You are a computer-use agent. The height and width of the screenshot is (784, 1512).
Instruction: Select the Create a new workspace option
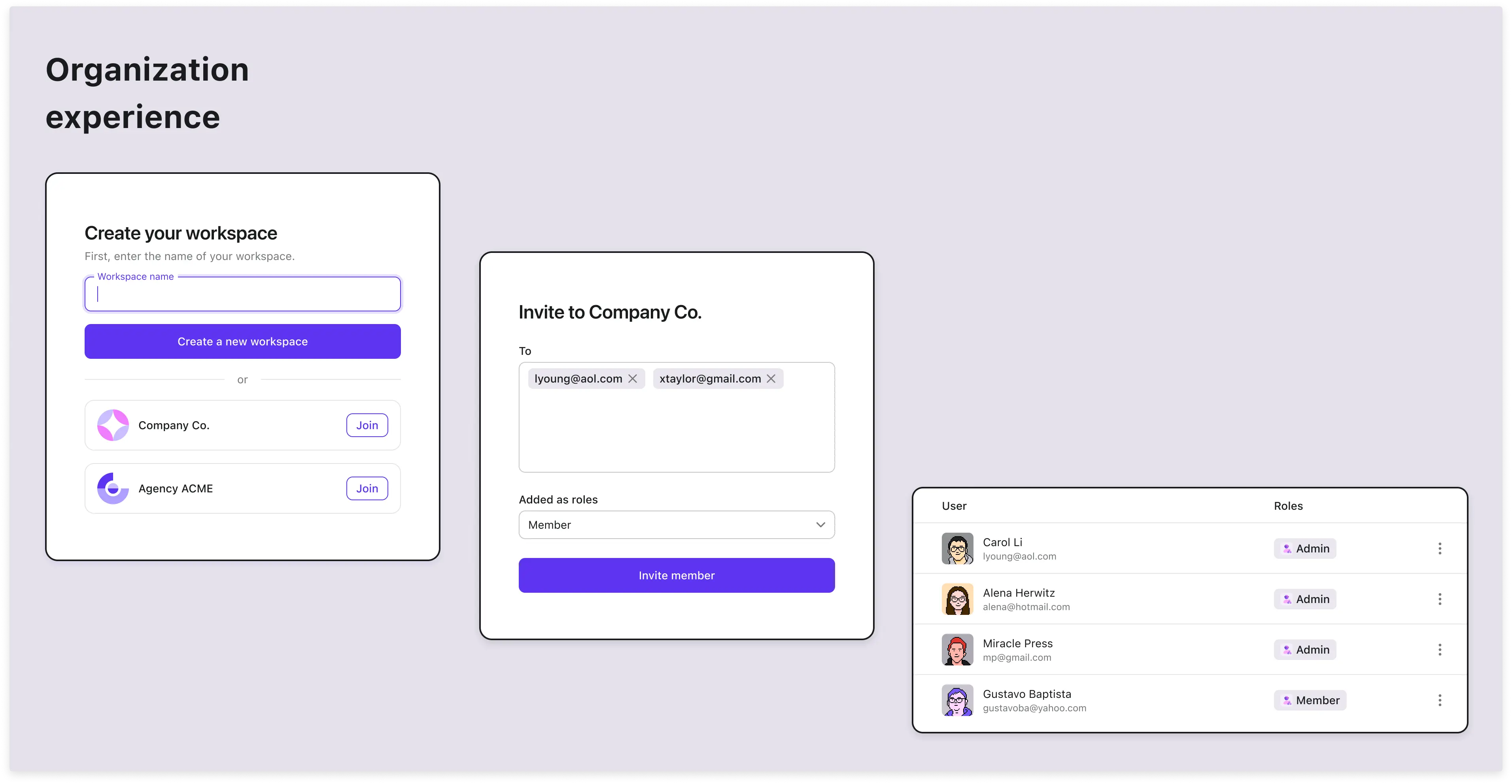pyautogui.click(x=243, y=341)
